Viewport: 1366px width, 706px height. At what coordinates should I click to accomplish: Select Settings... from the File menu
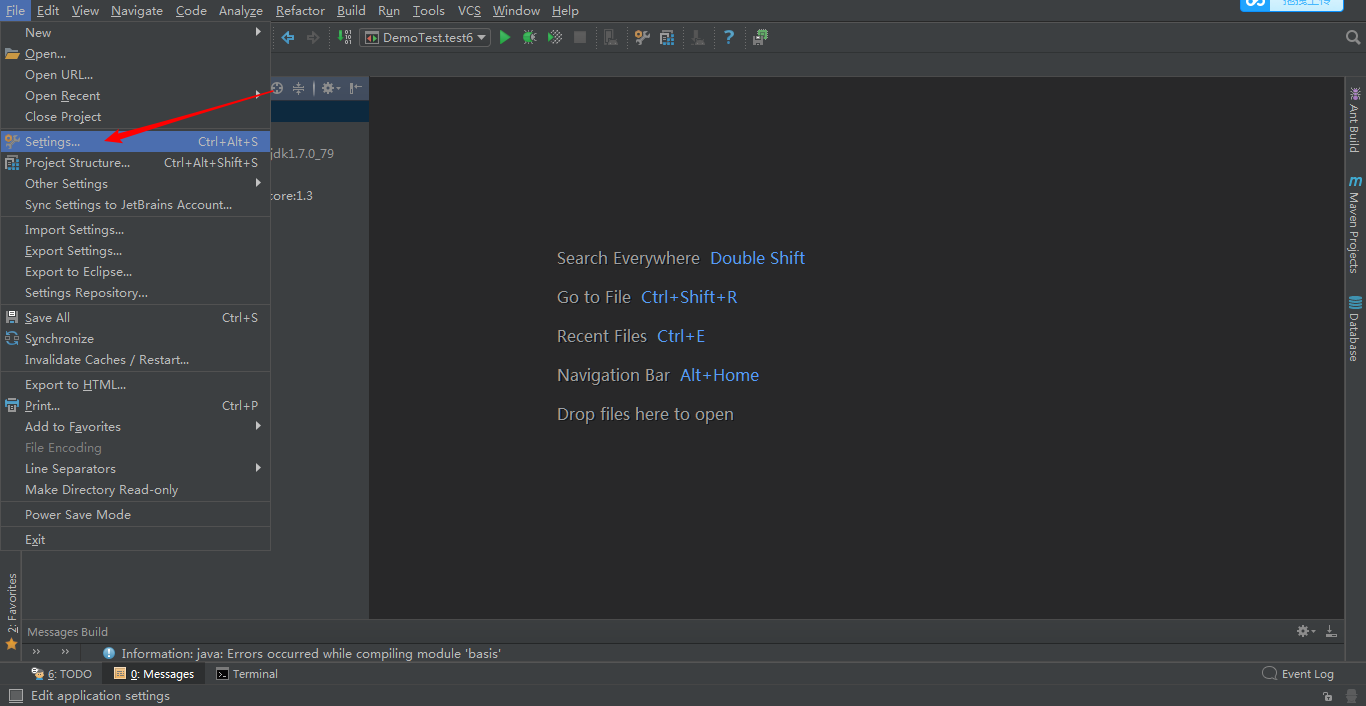pos(52,142)
